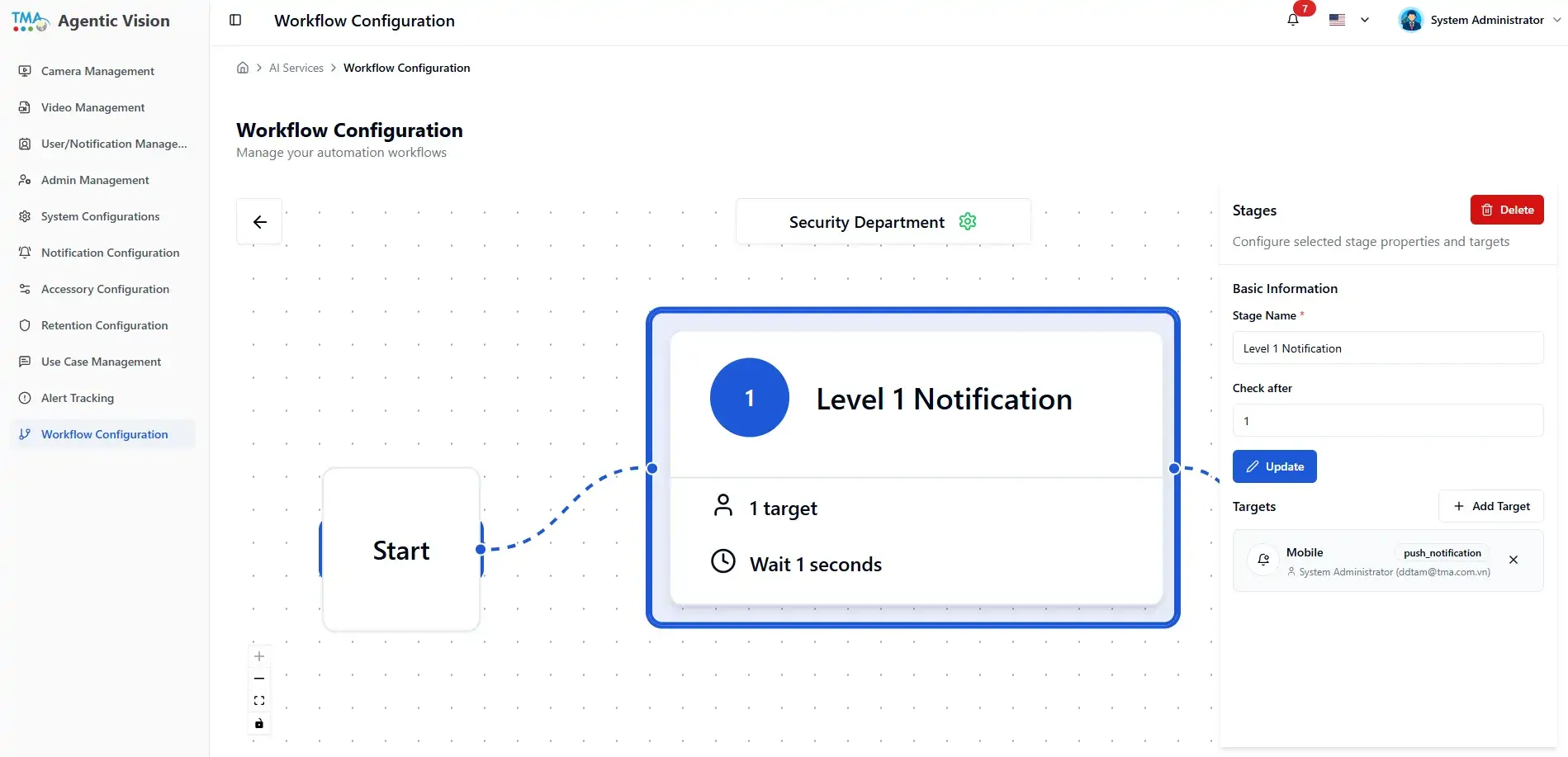Expand the System Administrator user menu
The width and height of the screenshot is (1568, 757).
click(x=1480, y=20)
